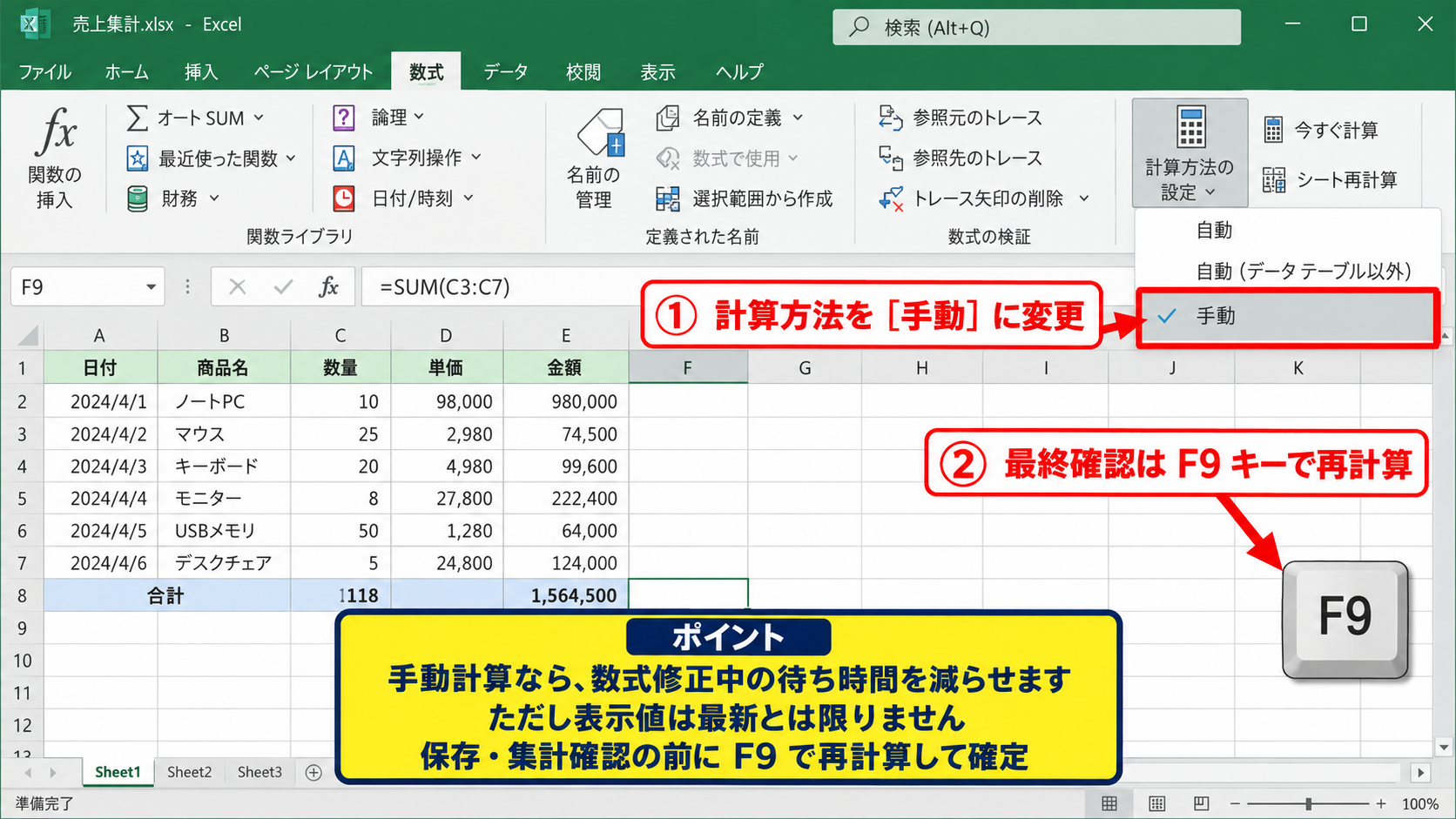The width and height of the screenshot is (1456, 819).
Task: Click the zoom in plus button
Action: click(1381, 803)
